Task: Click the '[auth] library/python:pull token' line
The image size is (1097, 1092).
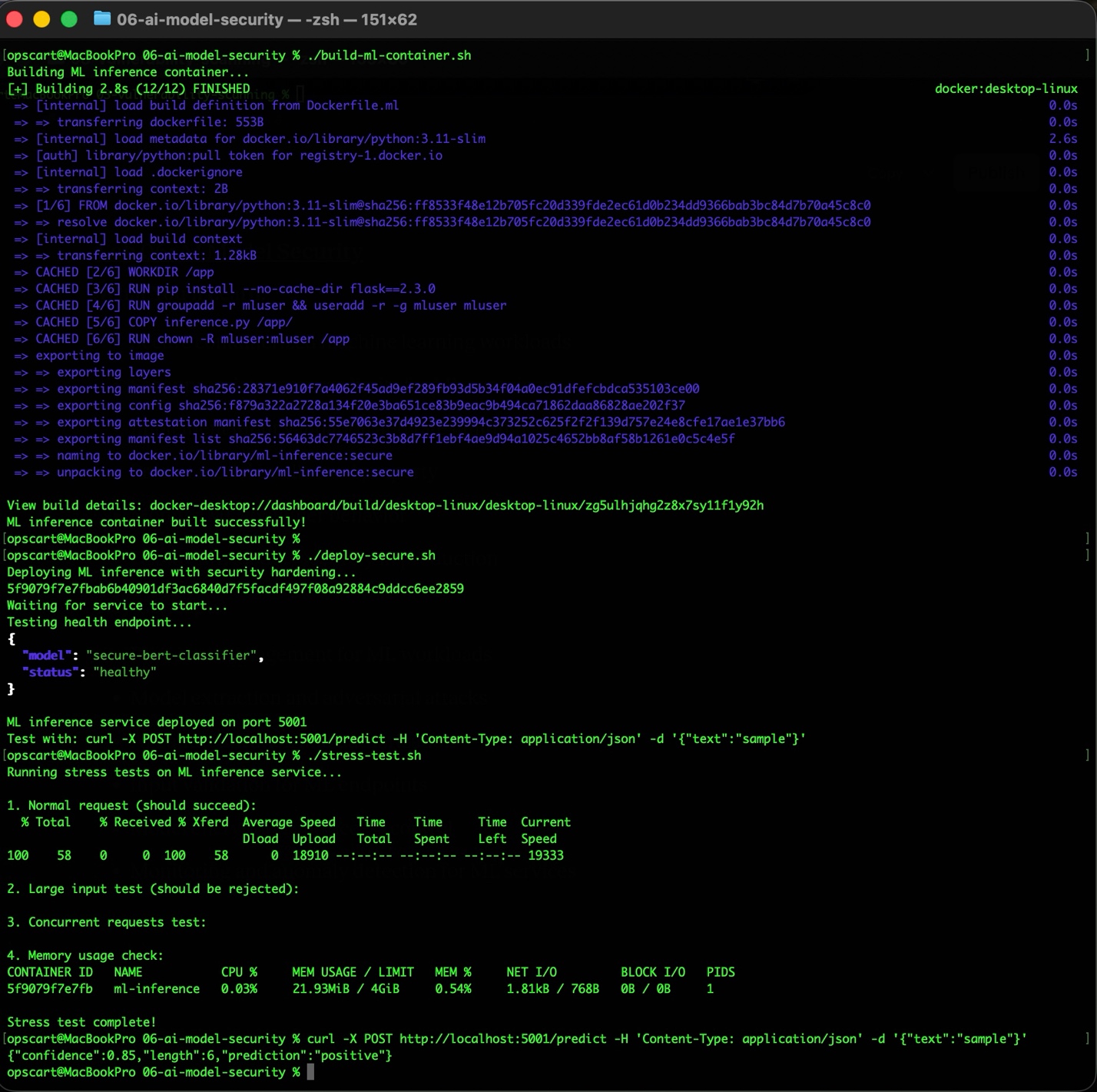Action: pos(228,155)
